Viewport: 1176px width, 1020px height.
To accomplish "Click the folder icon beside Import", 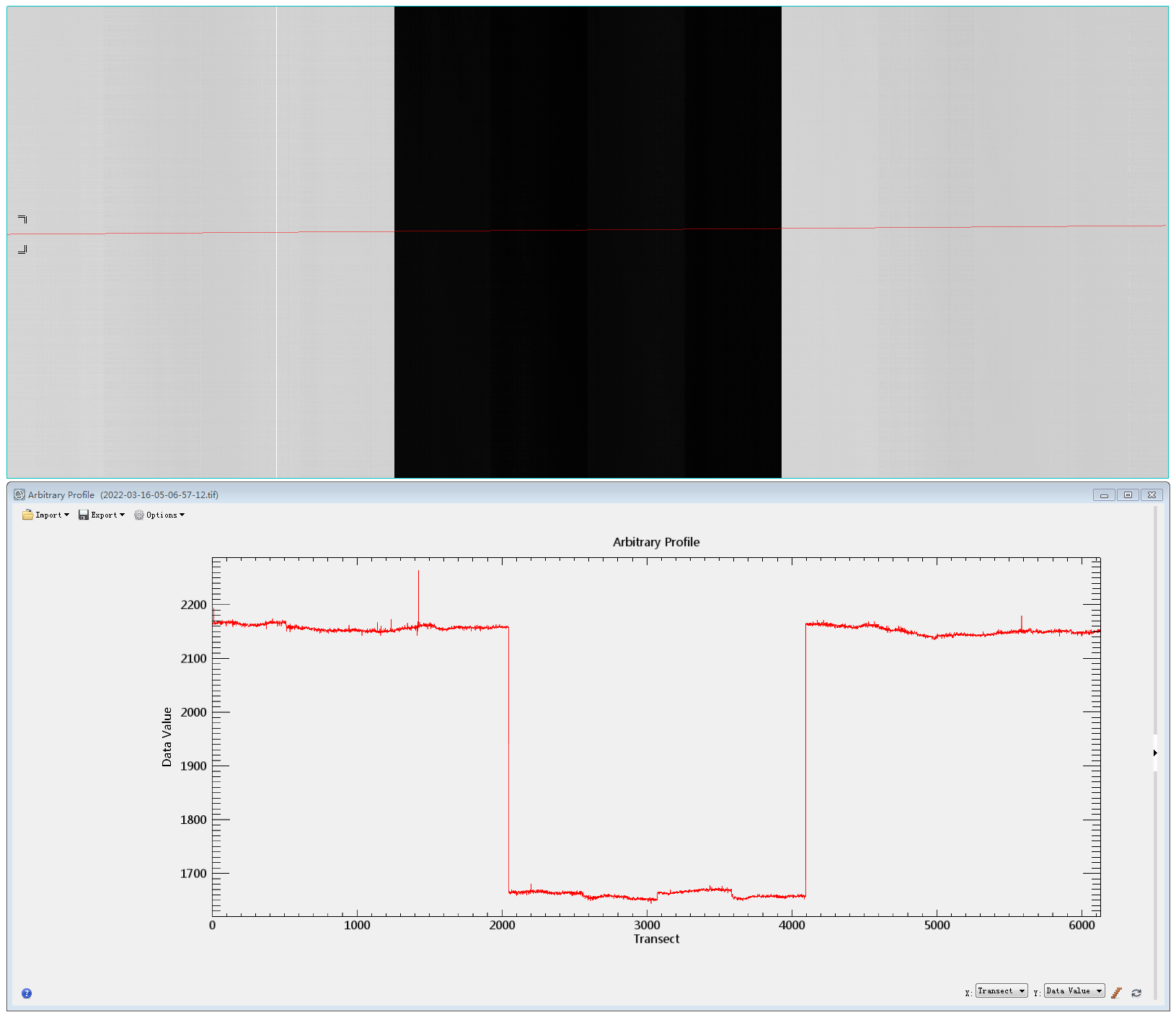I will pos(27,515).
